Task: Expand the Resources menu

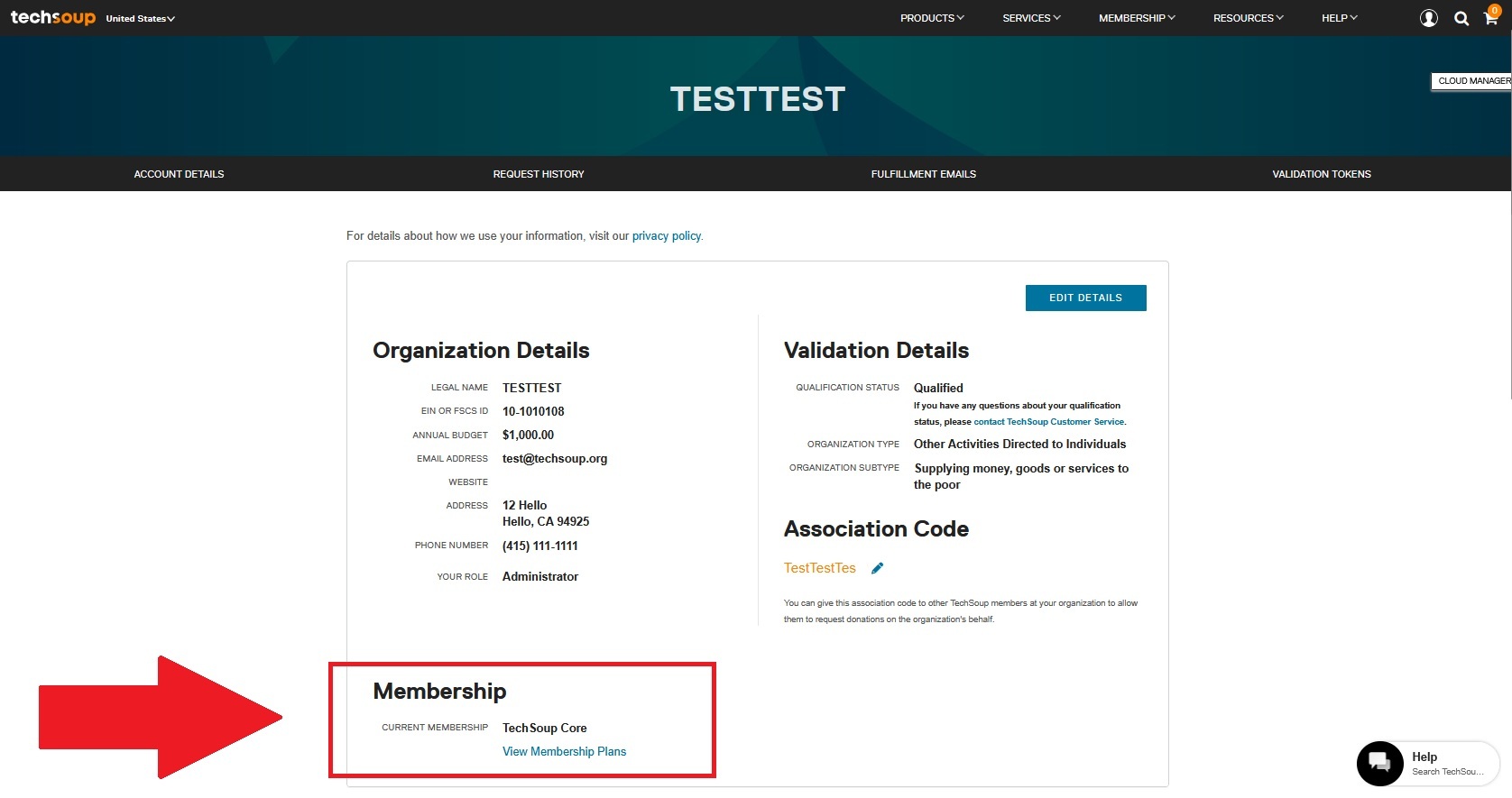Action: click(x=1248, y=18)
